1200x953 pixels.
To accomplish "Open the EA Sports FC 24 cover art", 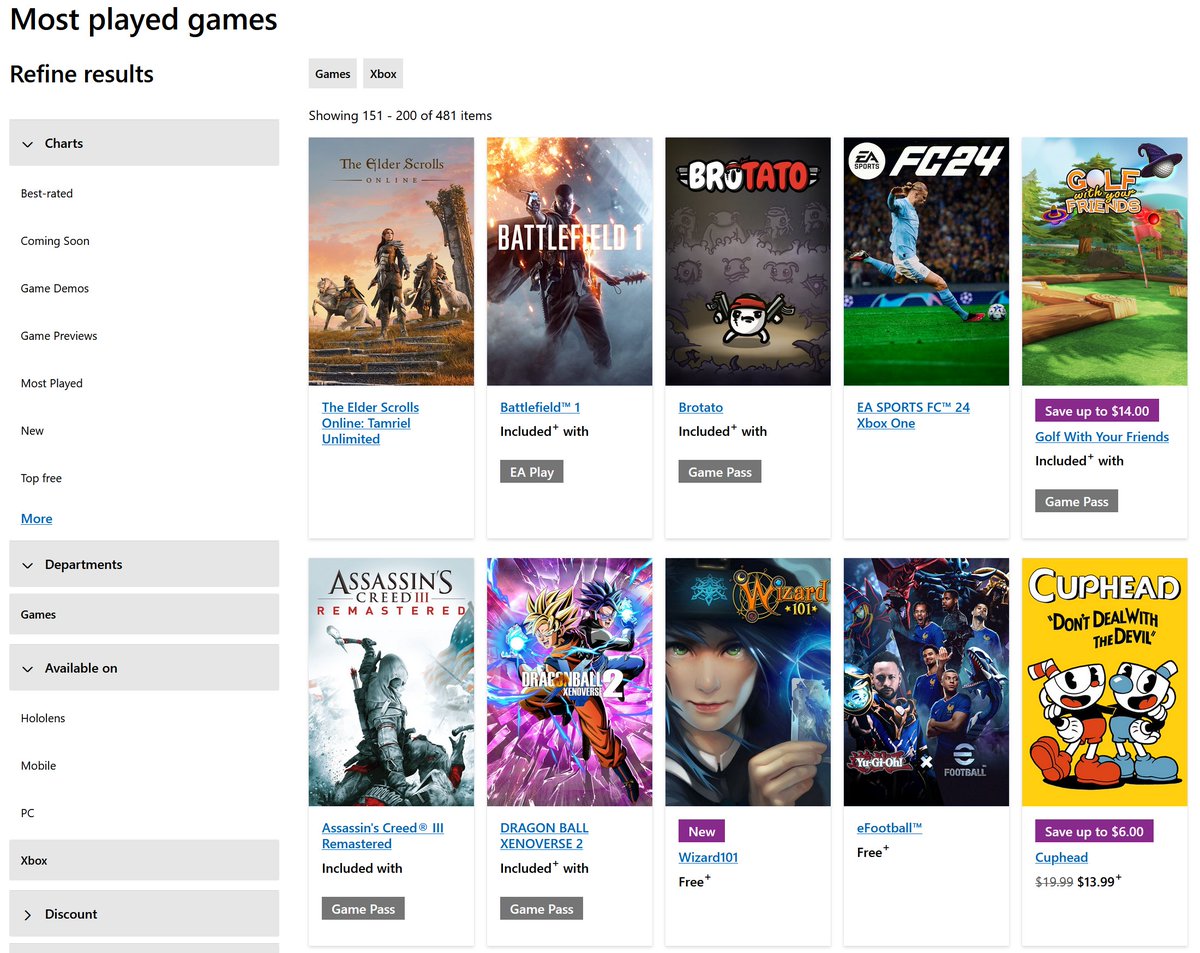I will (926, 261).
